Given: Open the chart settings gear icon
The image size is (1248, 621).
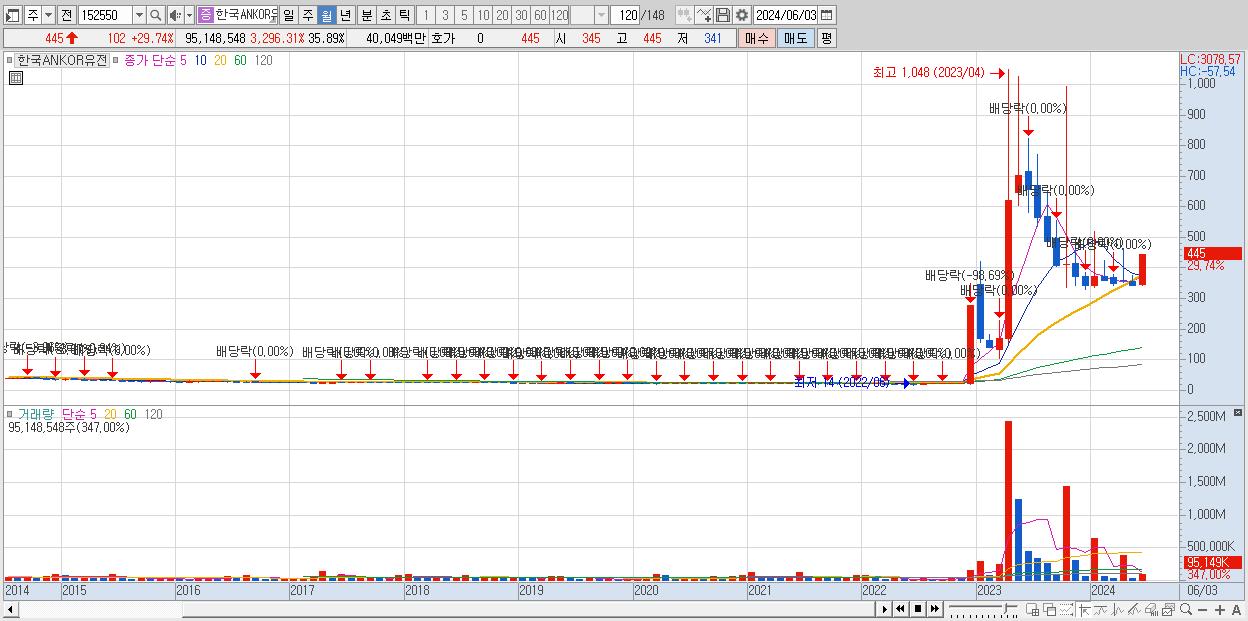Looking at the screenshot, I should 741,15.
